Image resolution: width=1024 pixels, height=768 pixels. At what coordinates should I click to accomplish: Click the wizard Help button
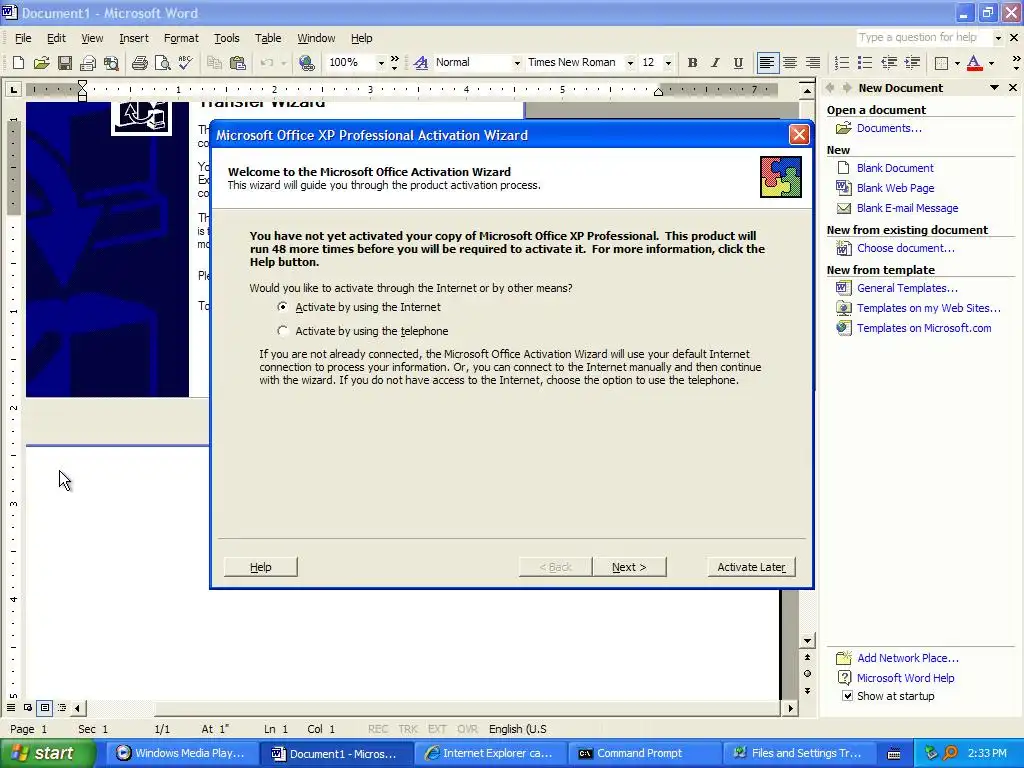tap(261, 567)
